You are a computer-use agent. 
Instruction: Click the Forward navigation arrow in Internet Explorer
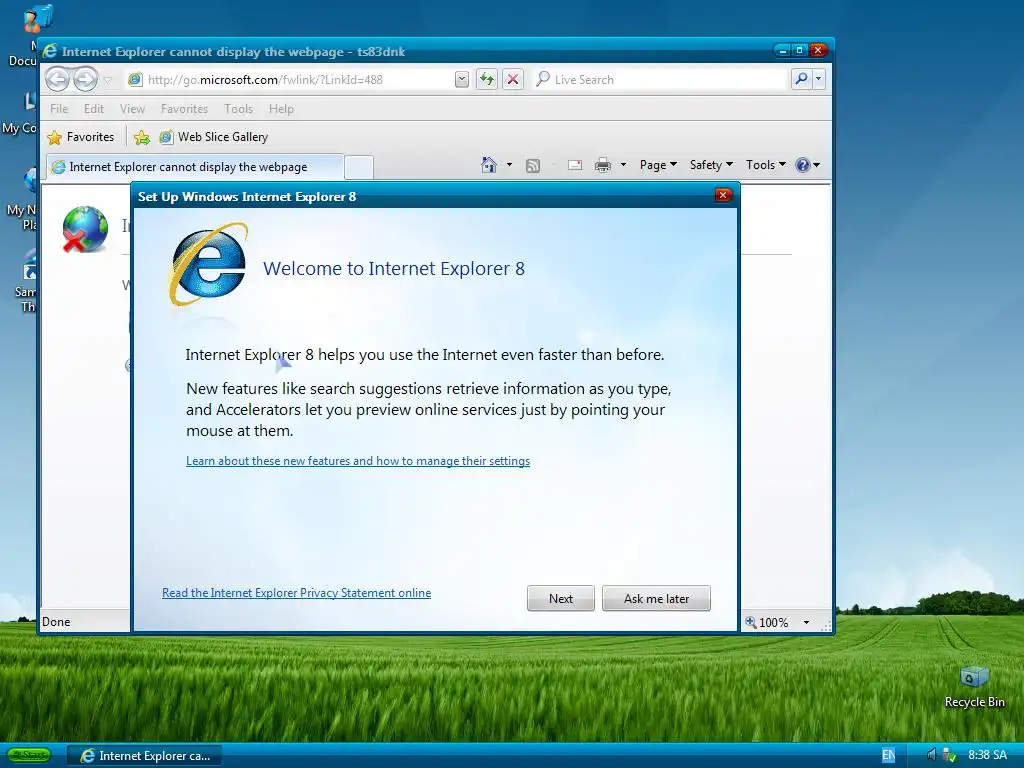[x=85, y=80]
